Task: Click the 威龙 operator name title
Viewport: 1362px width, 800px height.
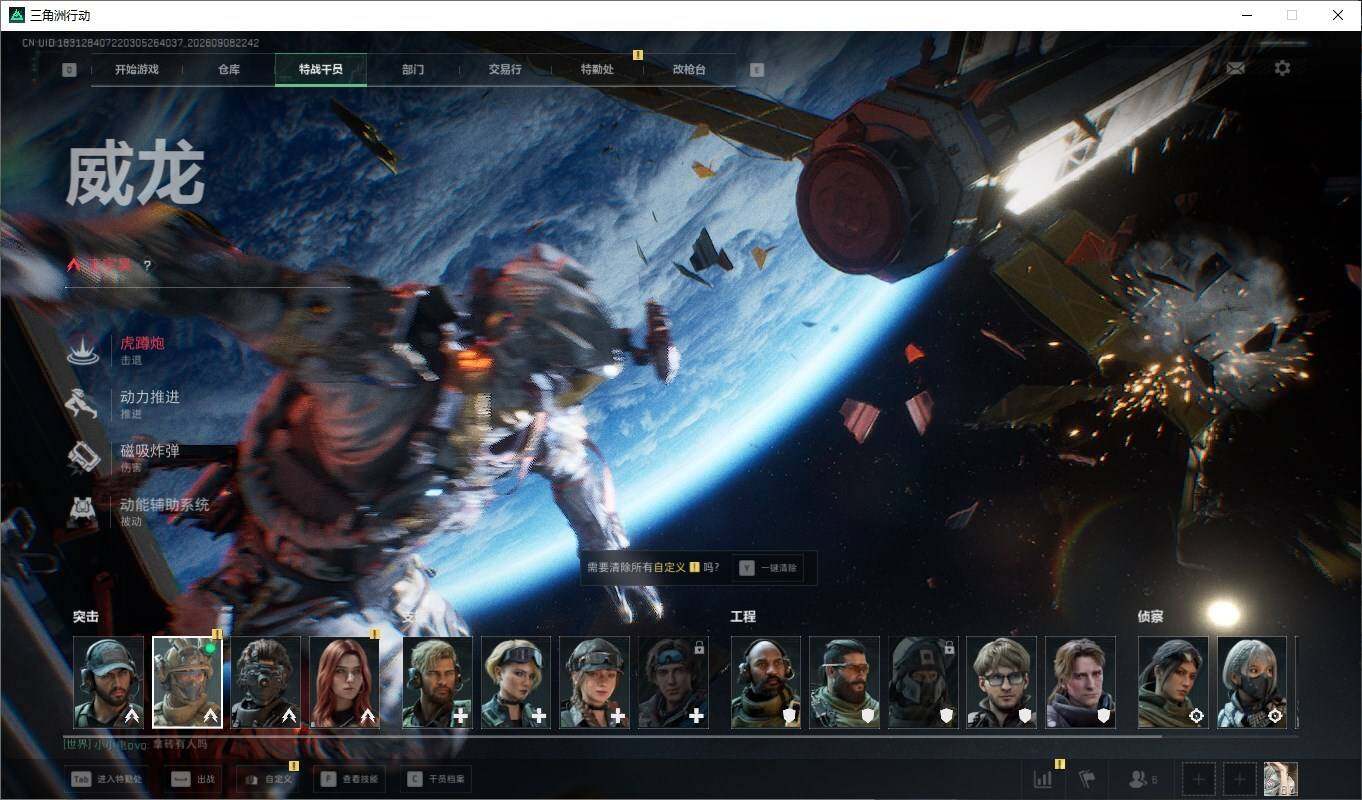Action: (135, 175)
